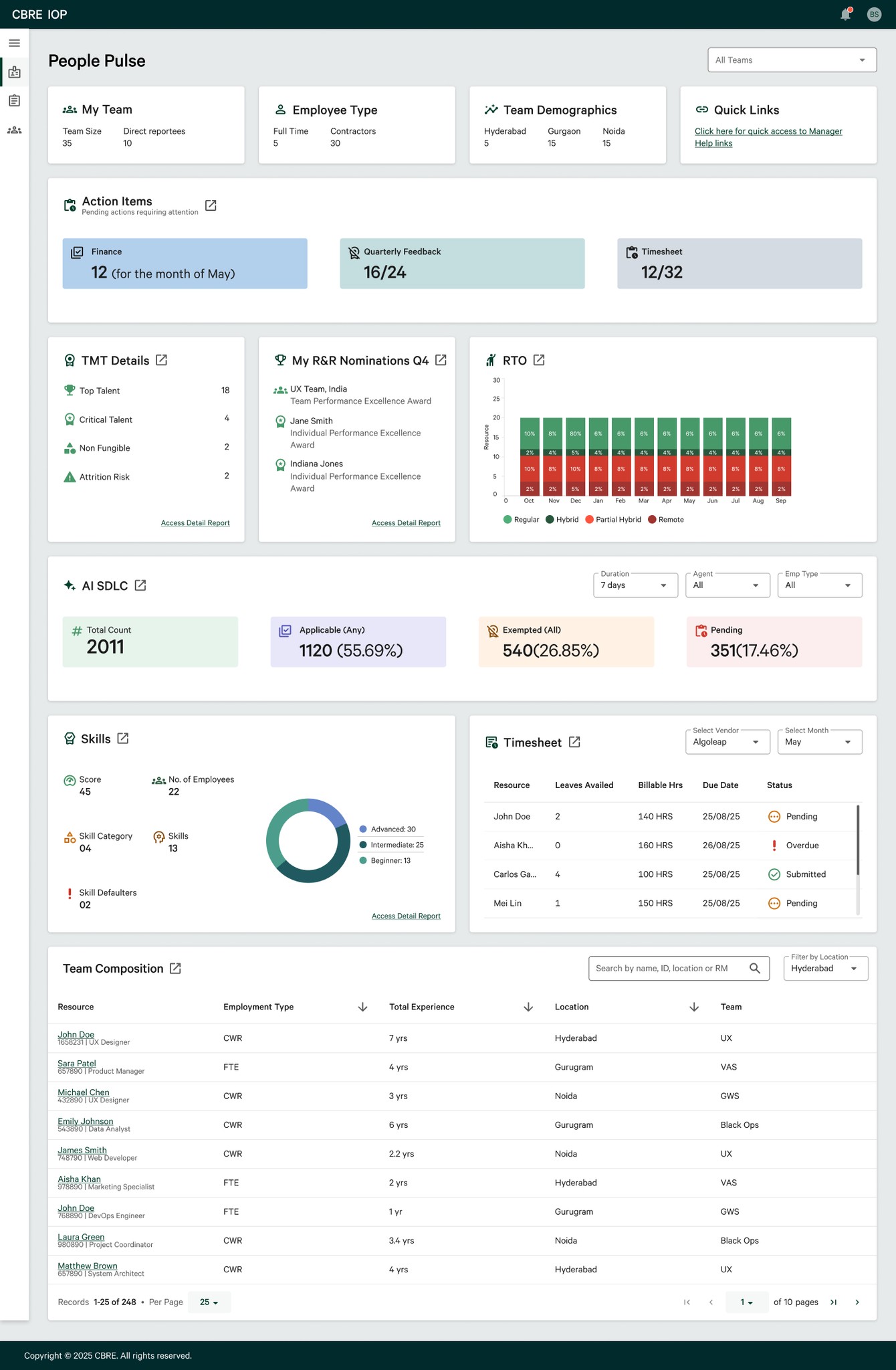Open Skills external link icon

123,739
